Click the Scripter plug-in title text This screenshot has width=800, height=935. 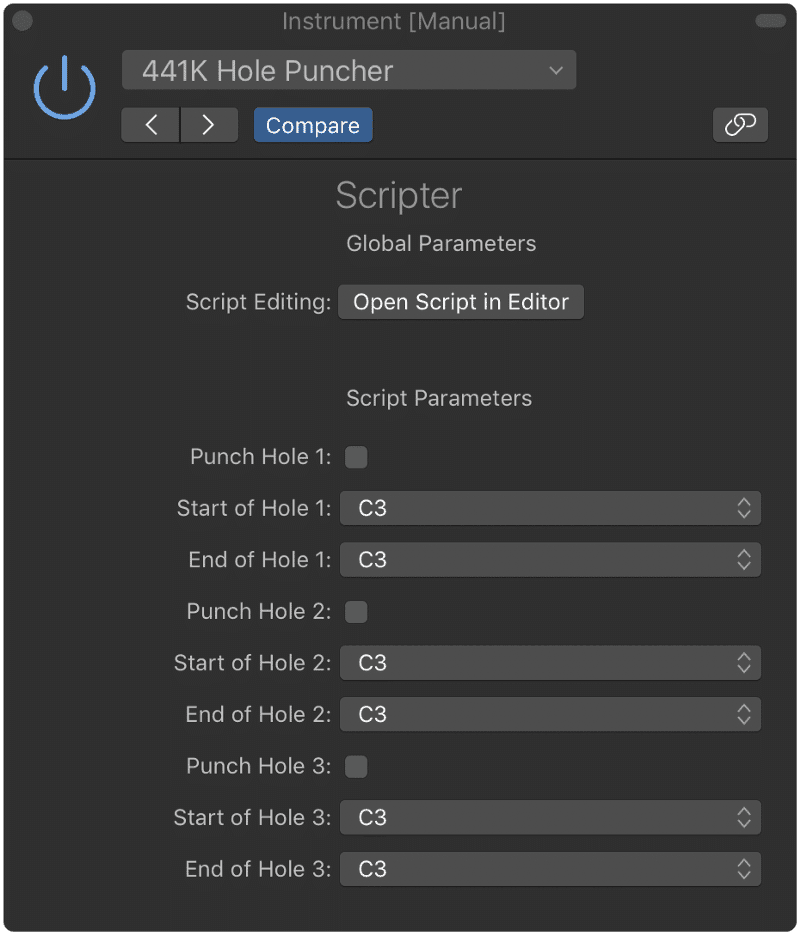click(x=399, y=195)
